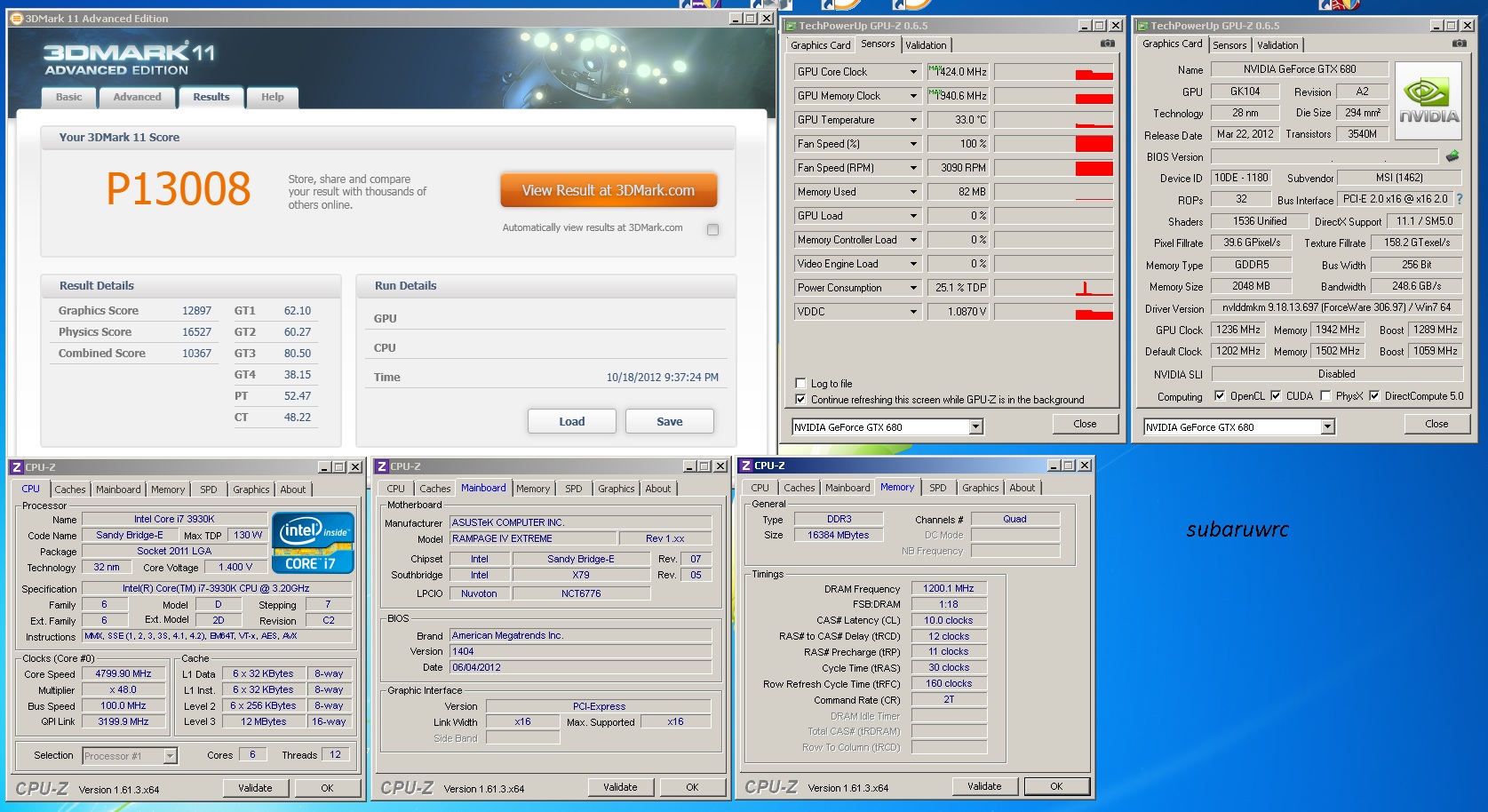Click the Intel Core i7 logo in CPU-Z
1488x812 pixels.
click(313, 543)
